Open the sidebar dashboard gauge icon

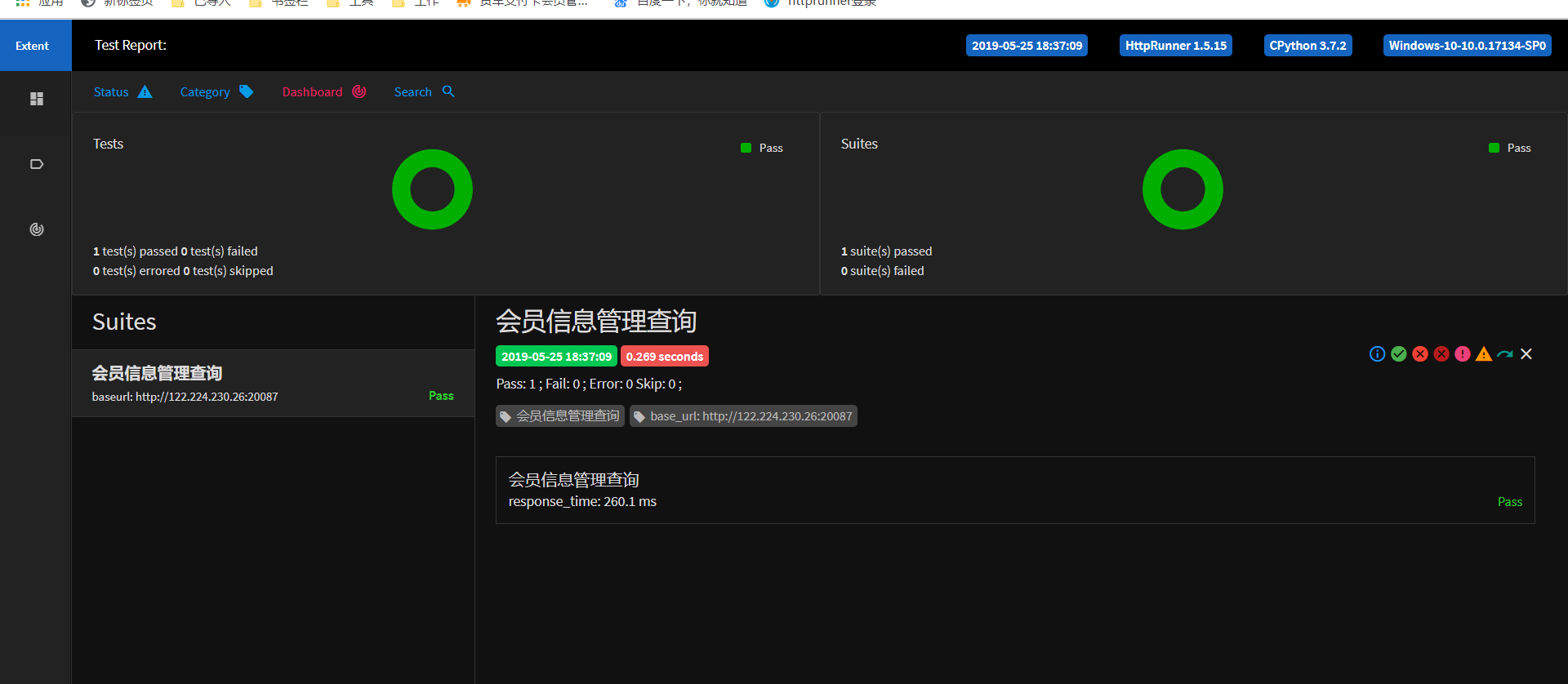tap(37, 229)
